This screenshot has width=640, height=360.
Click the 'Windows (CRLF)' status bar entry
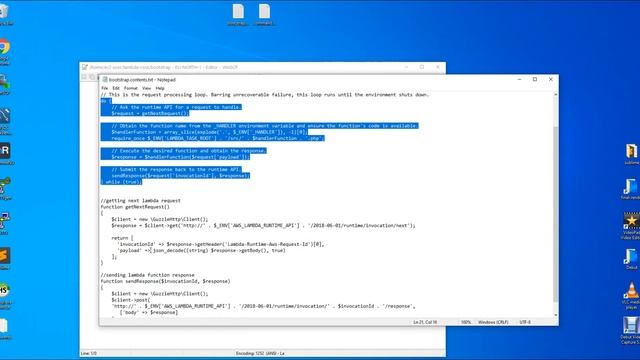[x=493, y=322]
